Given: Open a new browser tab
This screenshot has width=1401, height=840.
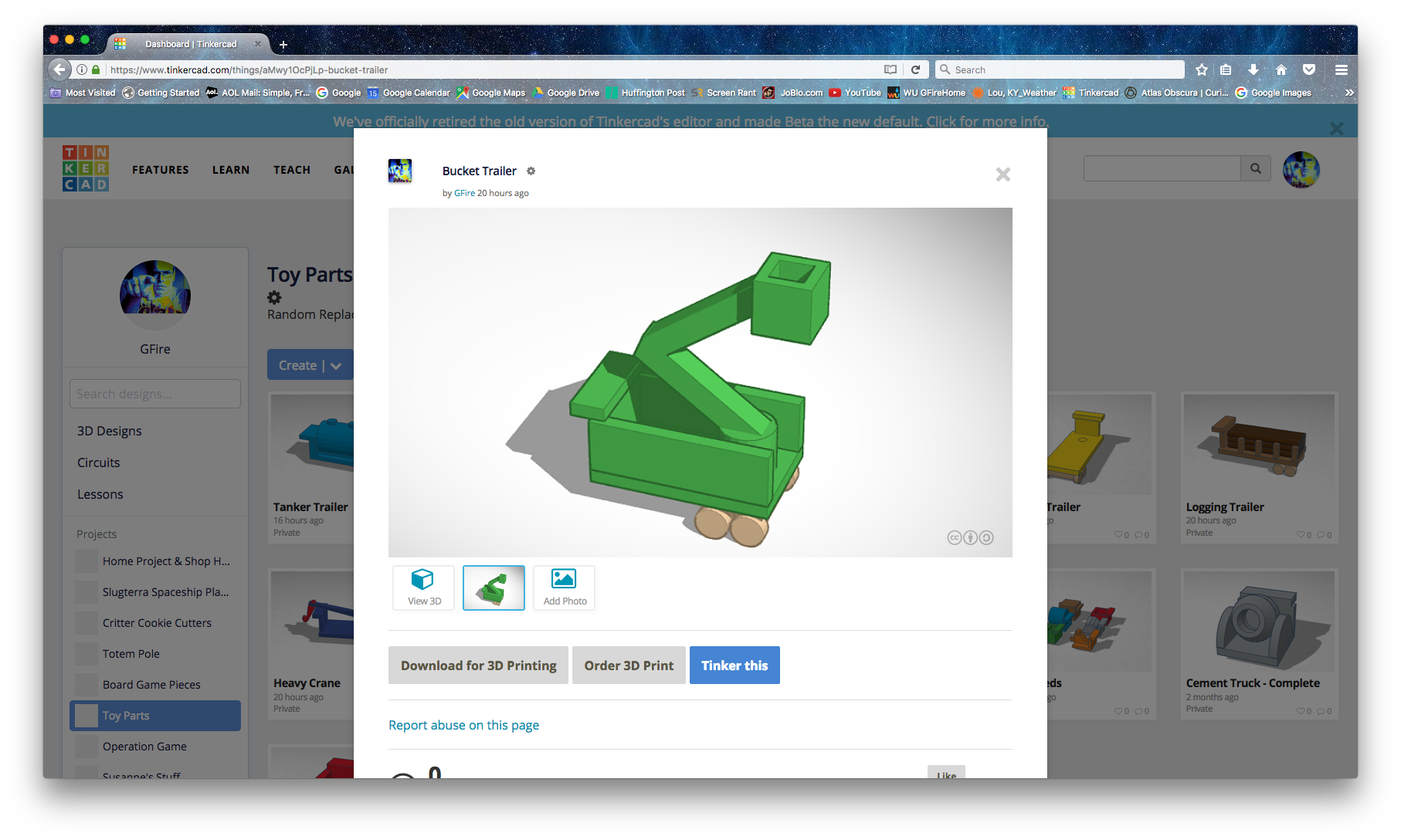Looking at the screenshot, I should click(283, 44).
